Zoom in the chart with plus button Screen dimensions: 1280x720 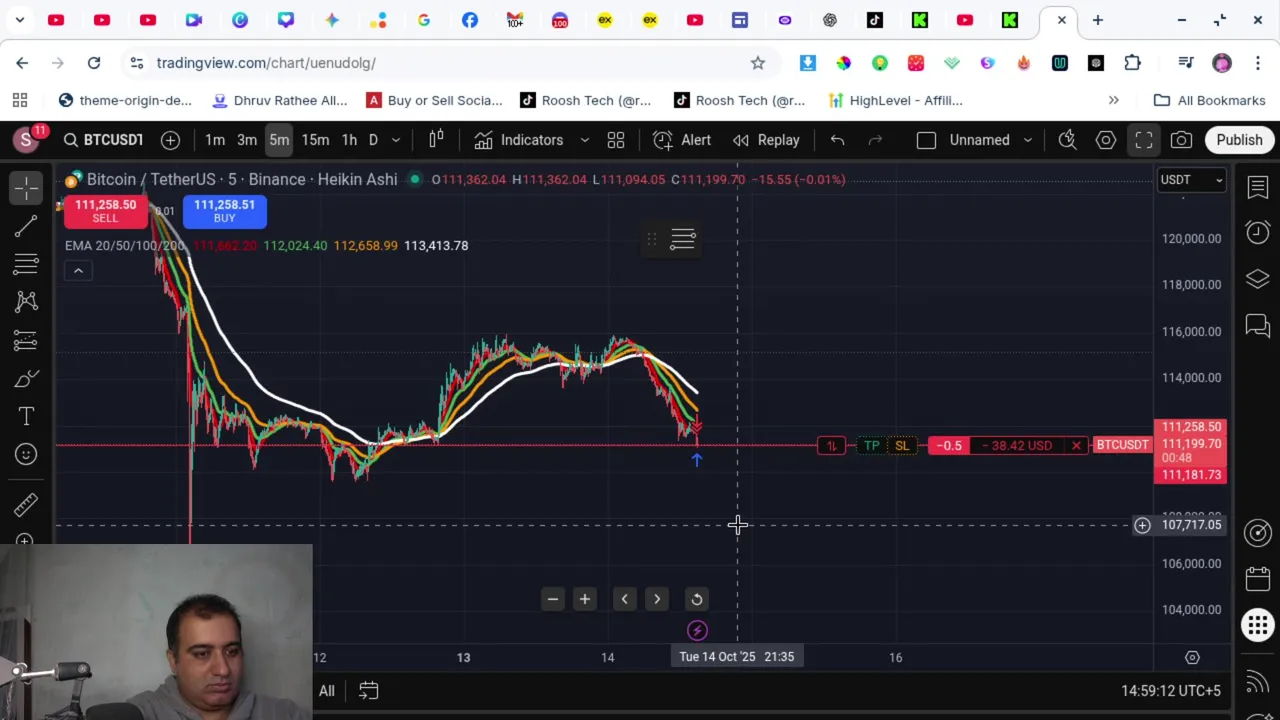[x=585, y=599]
